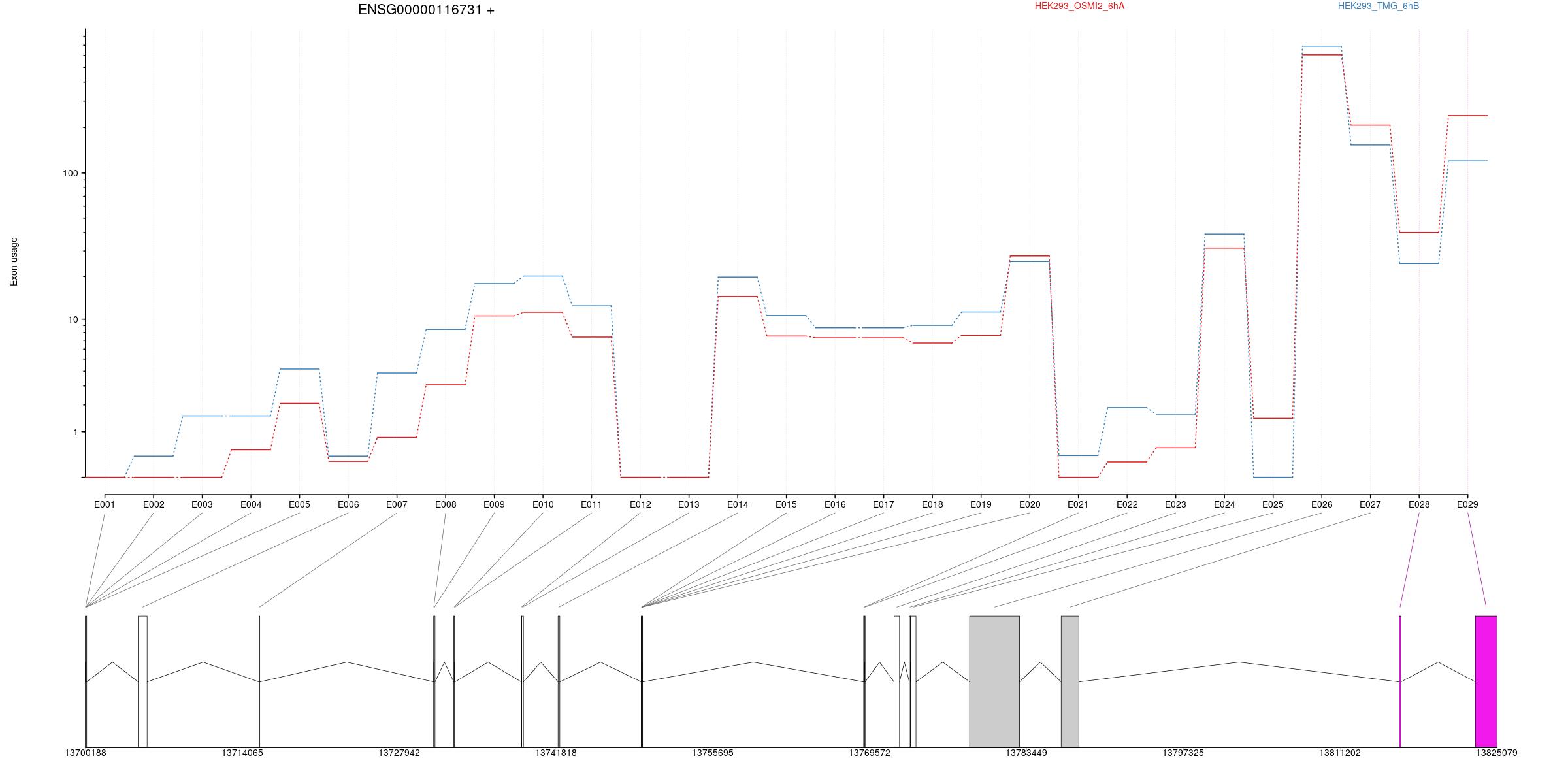The width and height of the screenshot is (1568, 784).
Task: Click exon label E003
Action: pyautogui.click(x=202, y=504)
